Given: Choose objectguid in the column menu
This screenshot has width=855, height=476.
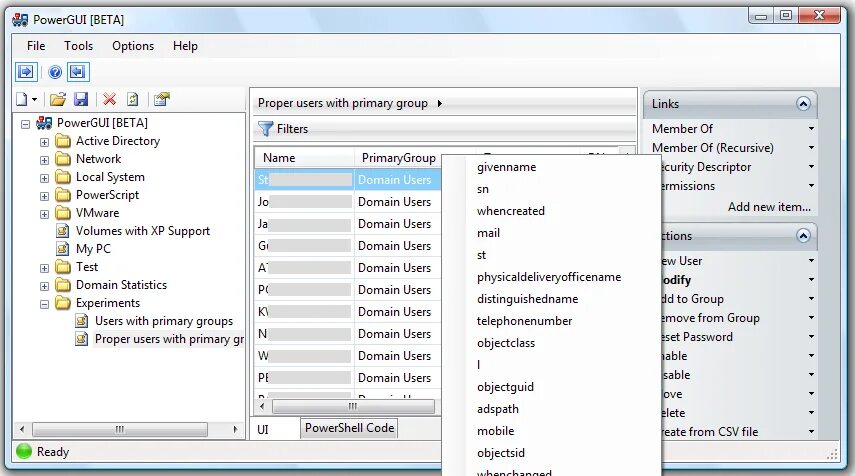Looking at the screenshot, I should pos(505,387).
